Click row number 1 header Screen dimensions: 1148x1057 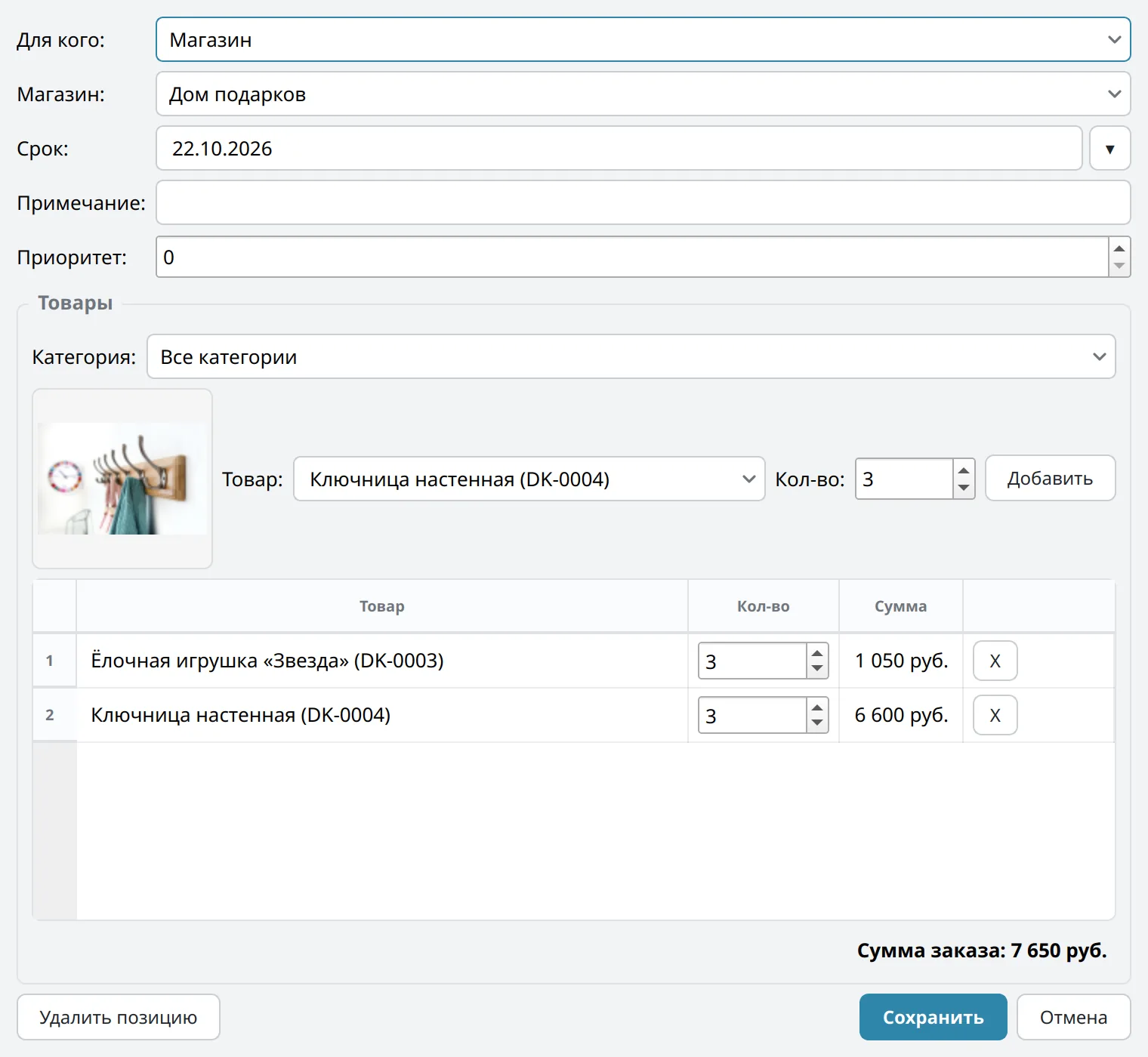(54, 661)
